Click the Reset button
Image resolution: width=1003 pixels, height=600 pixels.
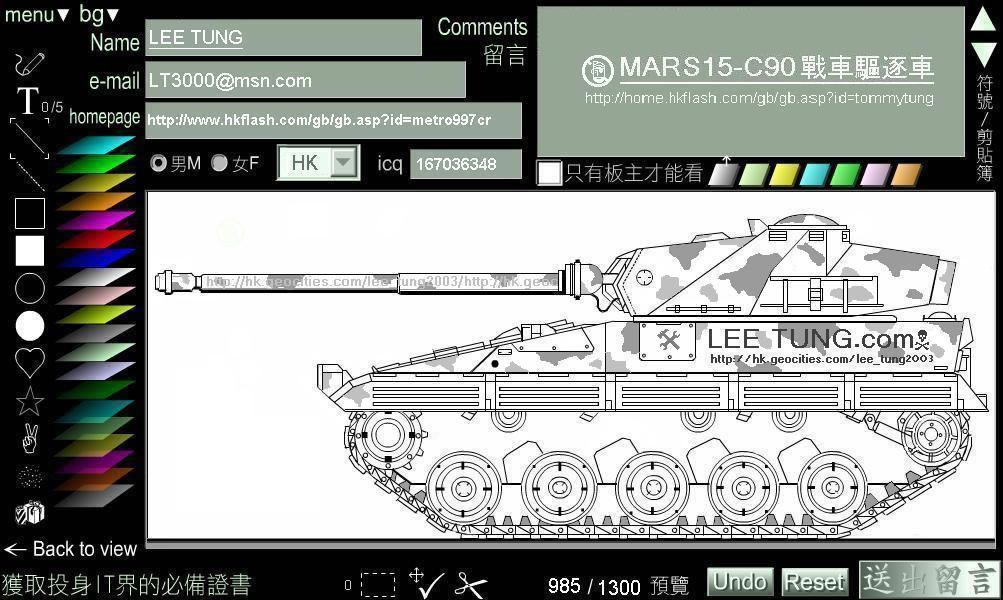tap(815, 581)
